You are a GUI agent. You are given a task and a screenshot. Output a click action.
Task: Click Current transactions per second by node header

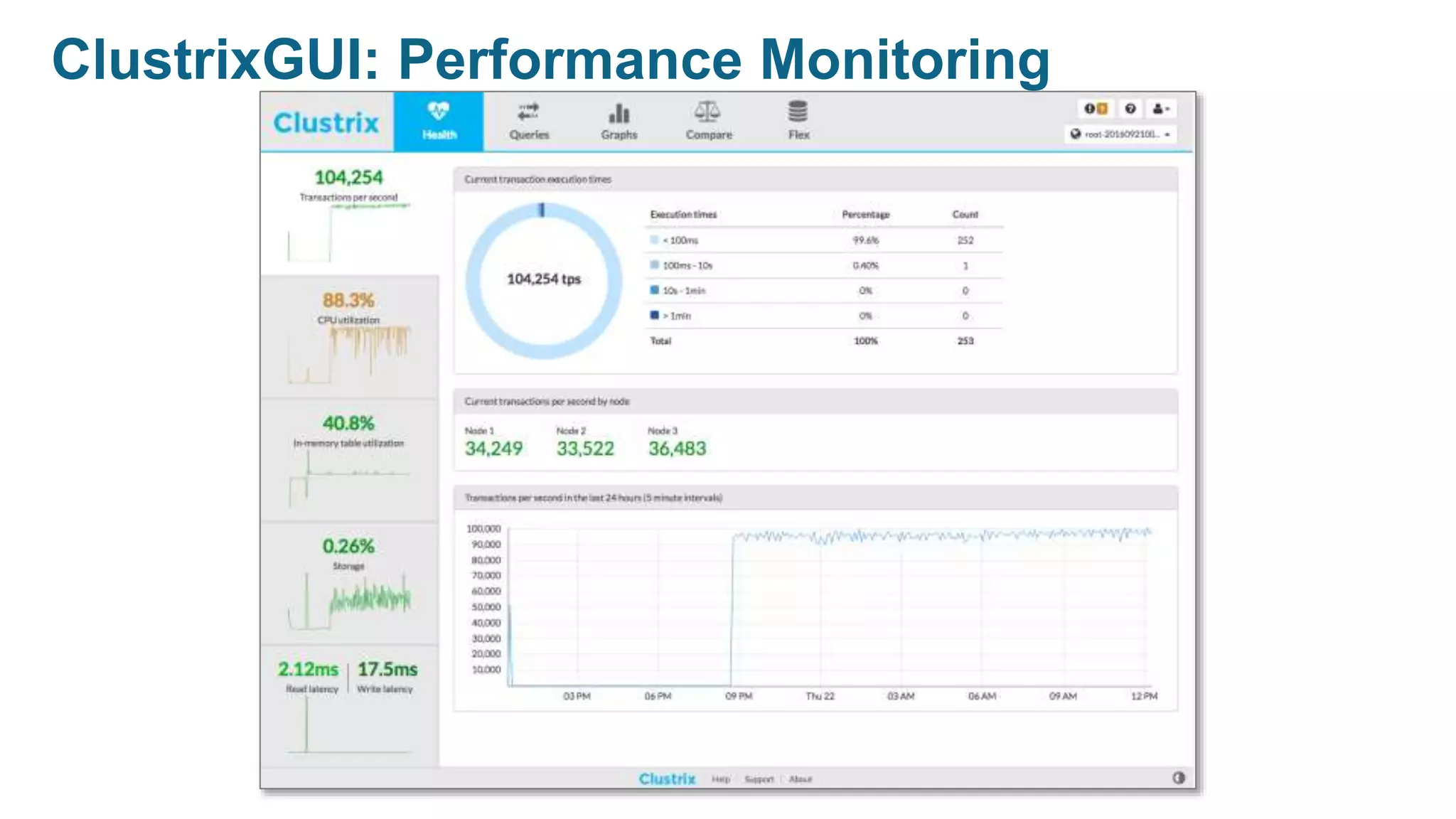click(x=815, y=402)
